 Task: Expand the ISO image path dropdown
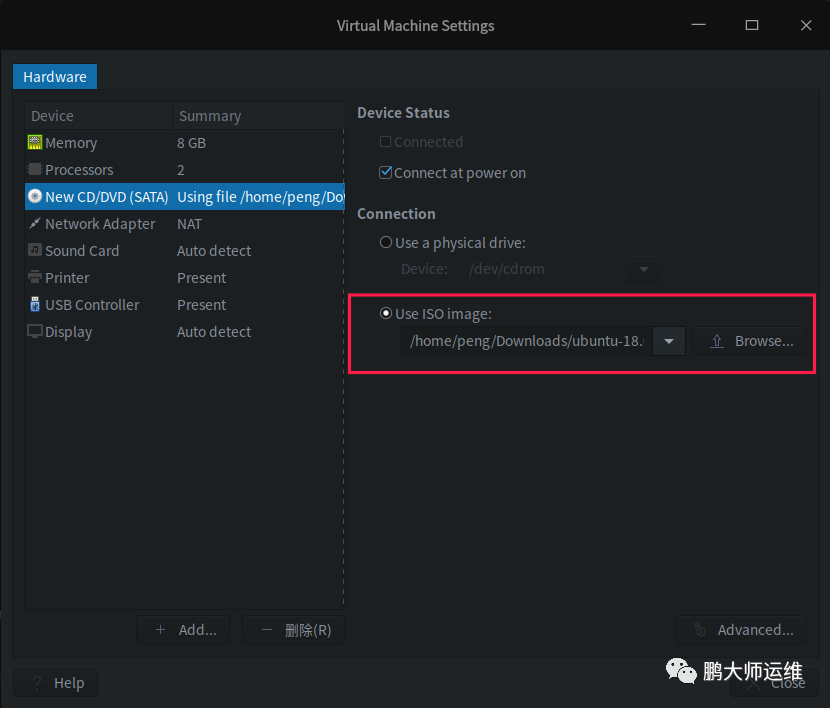[x=669, y=341]
